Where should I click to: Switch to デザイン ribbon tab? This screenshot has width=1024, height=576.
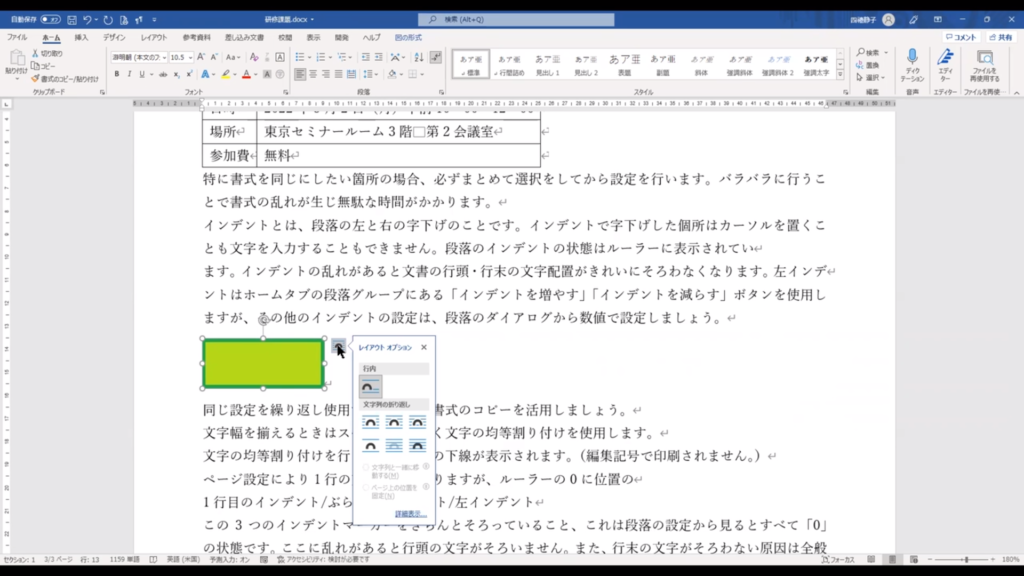[x=114, y=37]
